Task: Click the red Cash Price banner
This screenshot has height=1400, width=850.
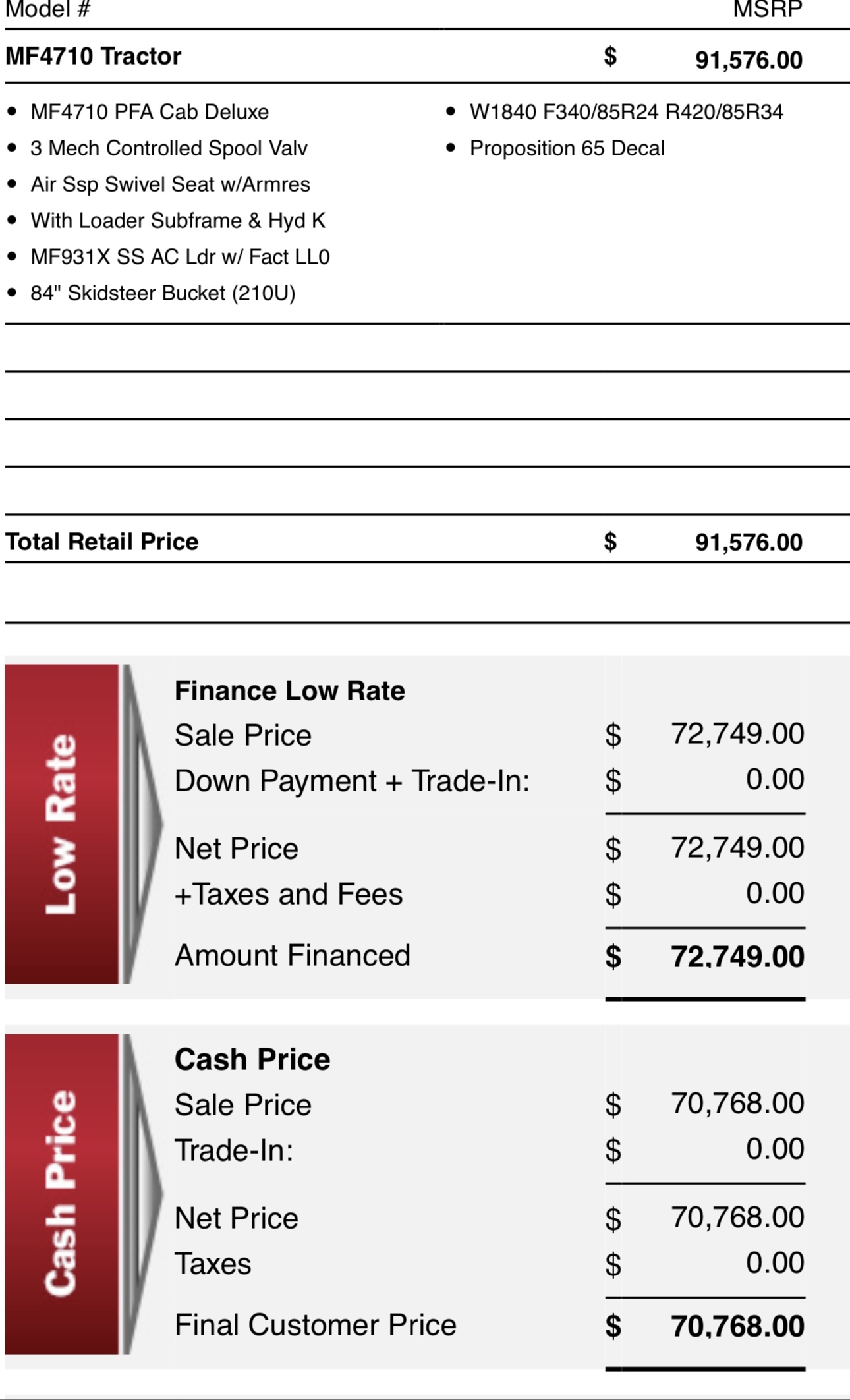Action: coord(61,1193)
